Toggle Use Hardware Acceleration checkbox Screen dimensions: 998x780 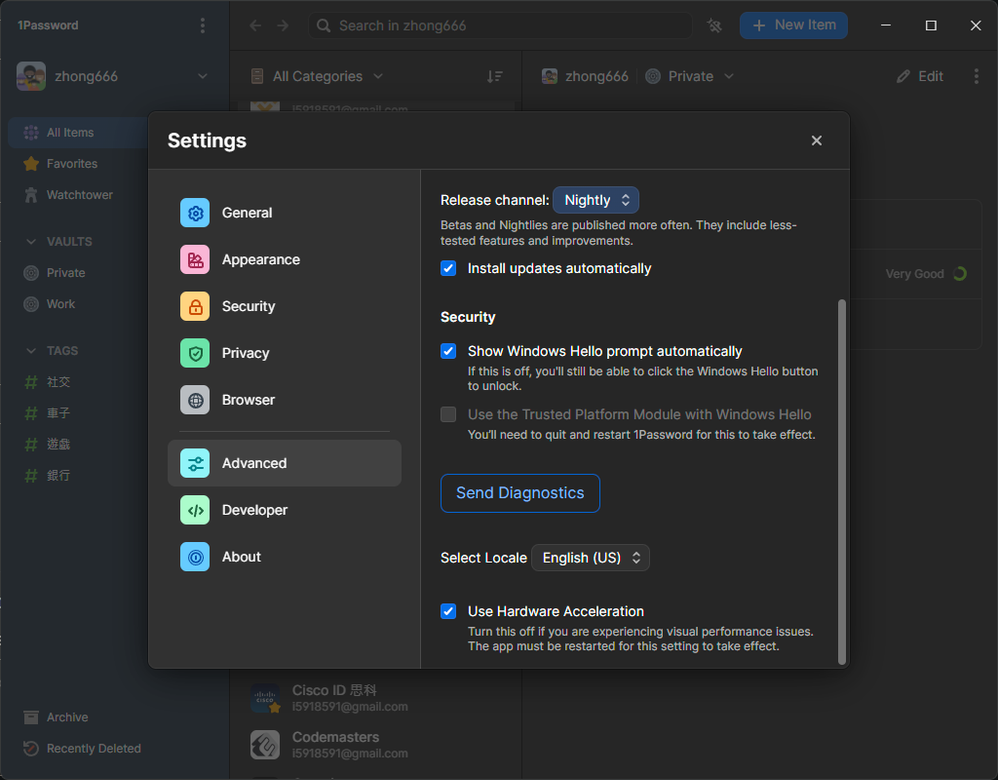click(448, 611)
